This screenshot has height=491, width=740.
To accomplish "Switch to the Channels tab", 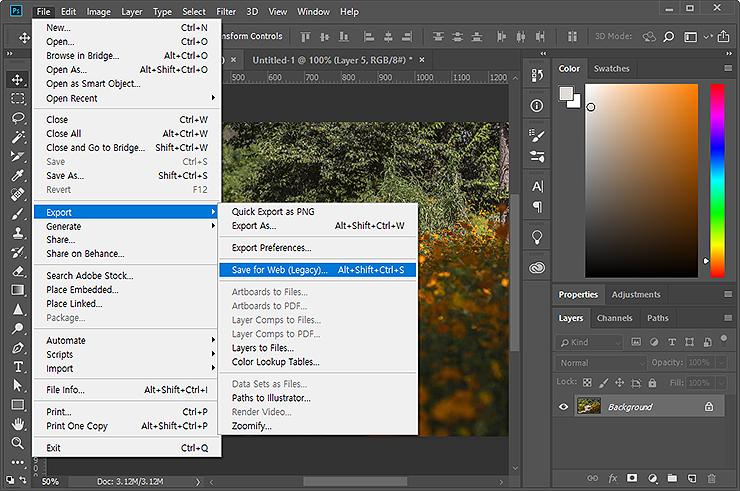I will click(614, 318).
